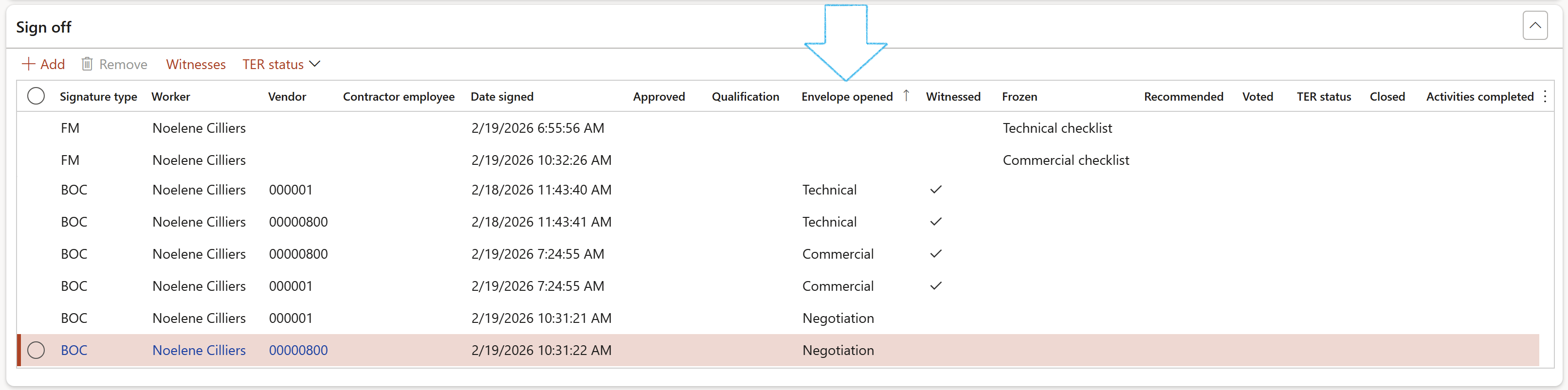Sort by the Envelope opened column header
The width and height of the screenshot is (1568, 390).
[846, 97]
